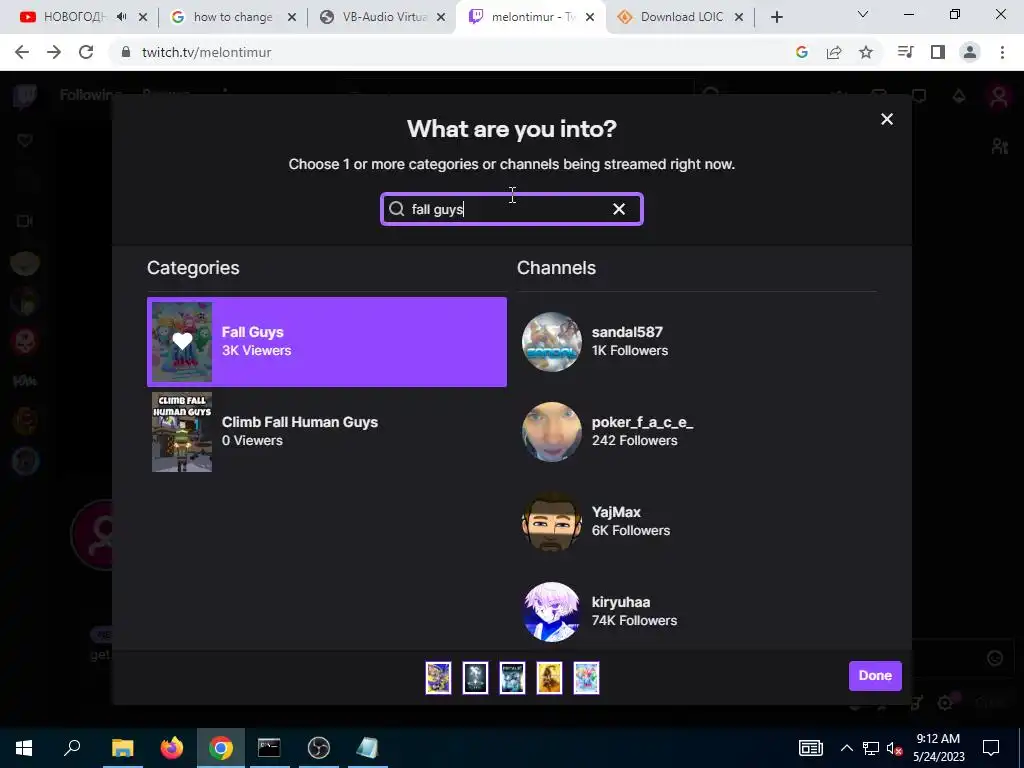
Task: Open Windows taskbar search
Action: click(72, 748)
